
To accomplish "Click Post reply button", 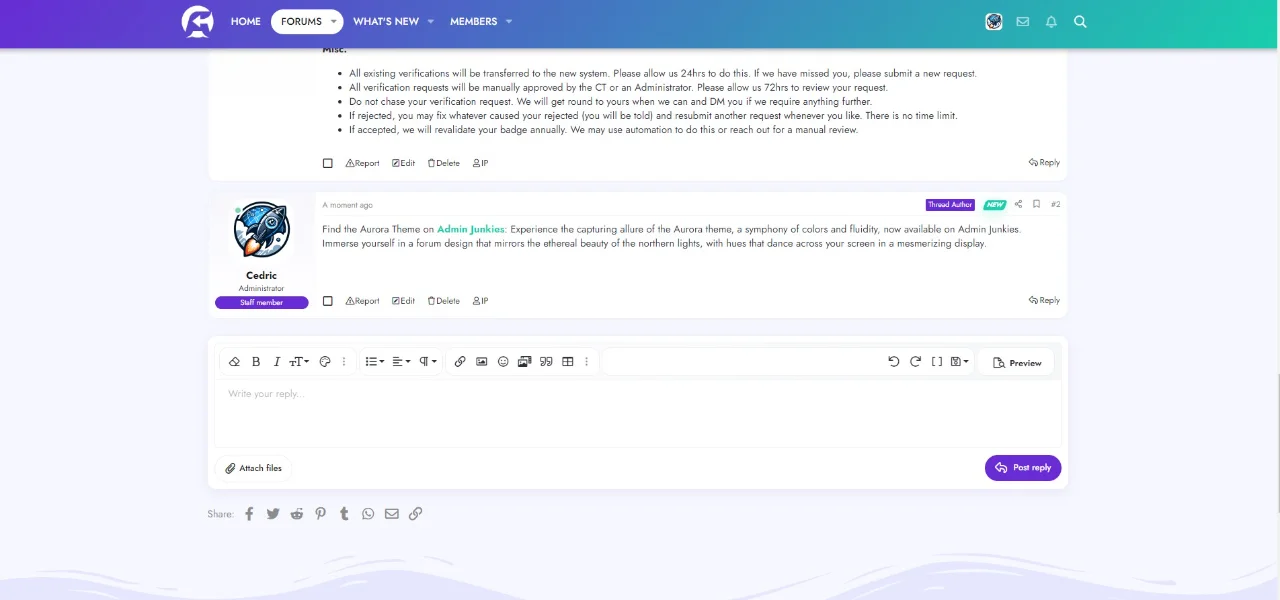I will pos(1023,468).
